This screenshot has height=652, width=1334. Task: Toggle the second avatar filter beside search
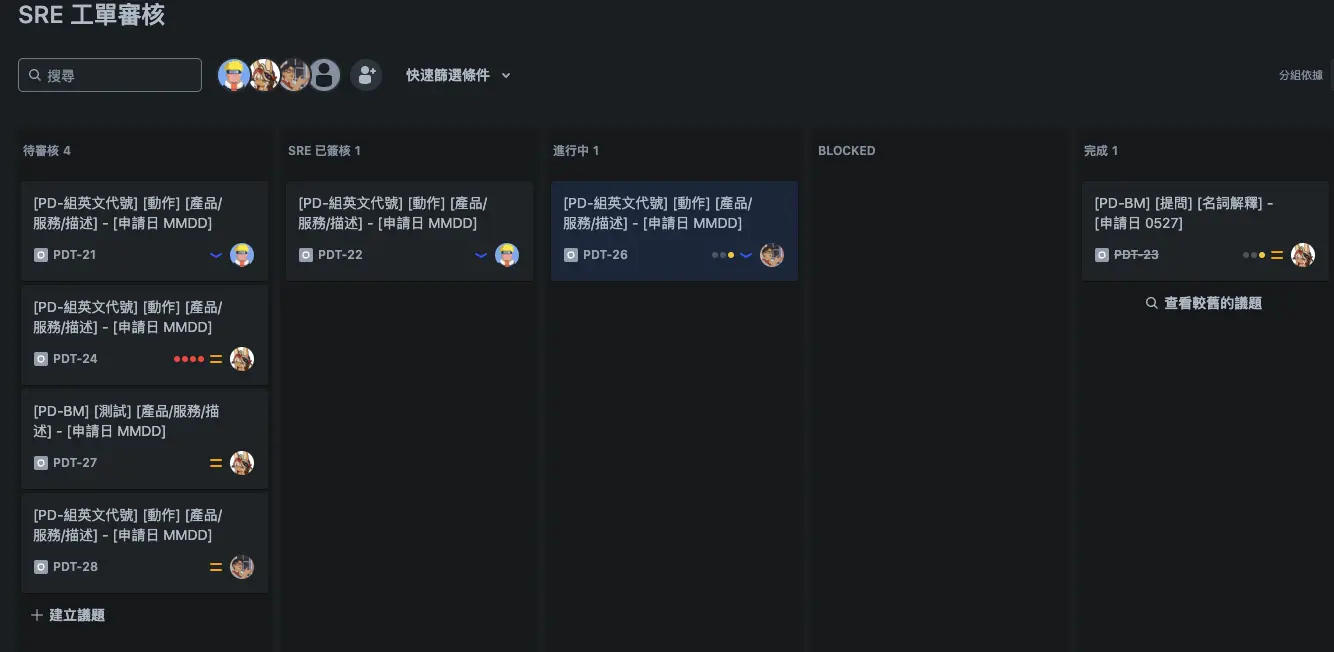pyautogui.click(x=264, y=75)
